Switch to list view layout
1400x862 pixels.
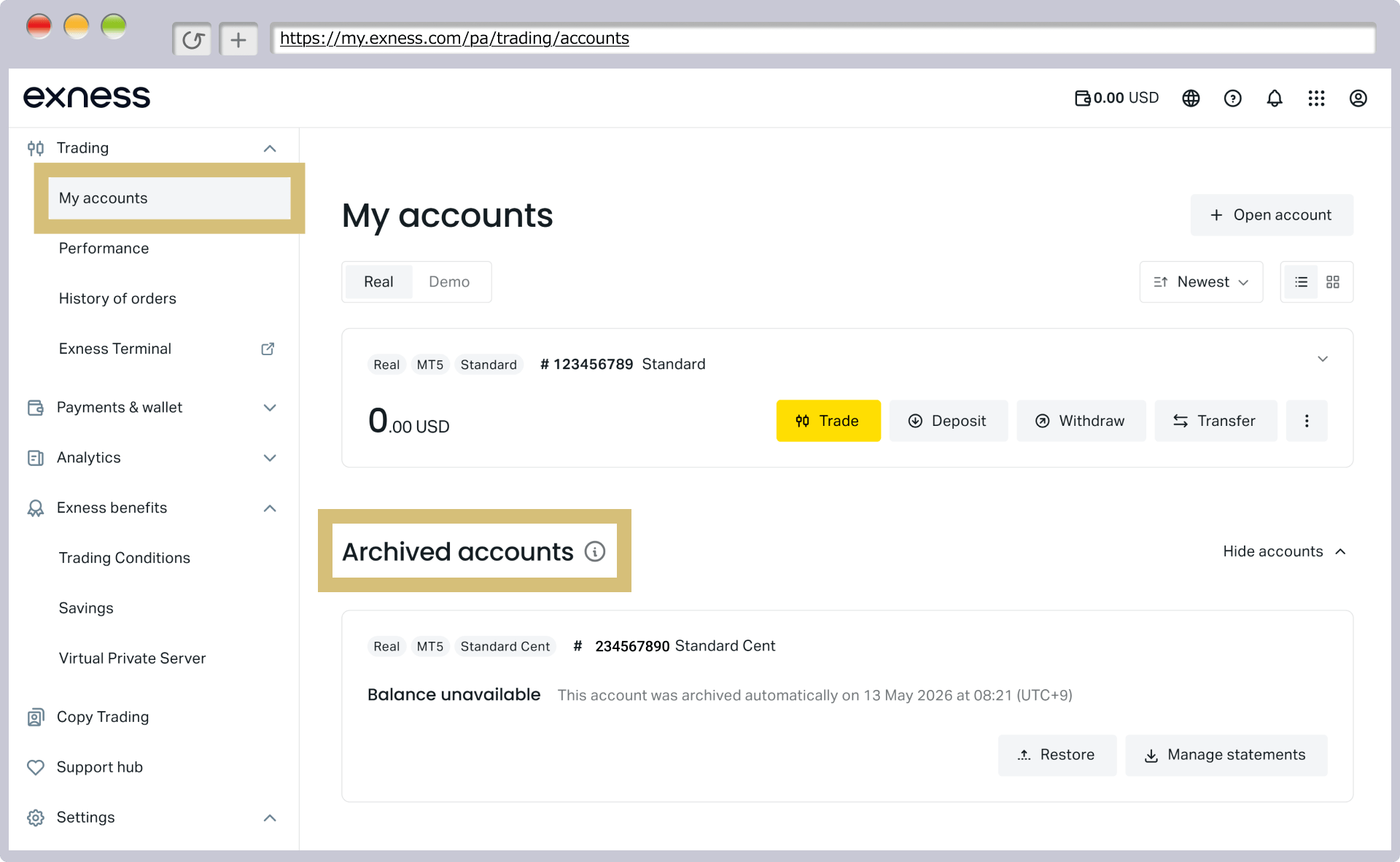click(x=1301, y=281)
